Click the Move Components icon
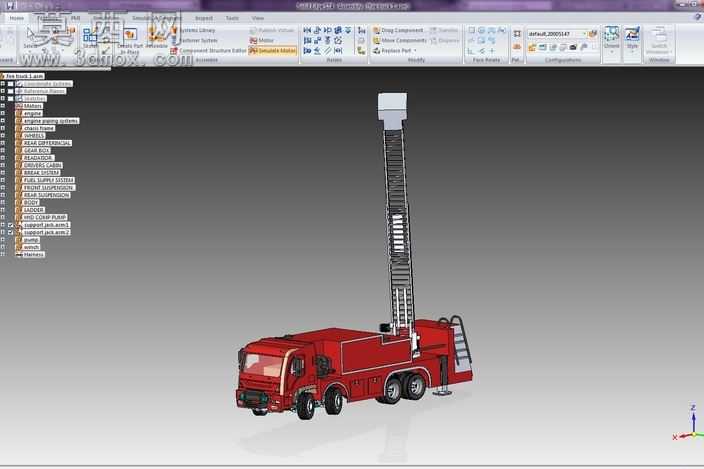Viewport: 704px width, 469px height. point(377,40)
